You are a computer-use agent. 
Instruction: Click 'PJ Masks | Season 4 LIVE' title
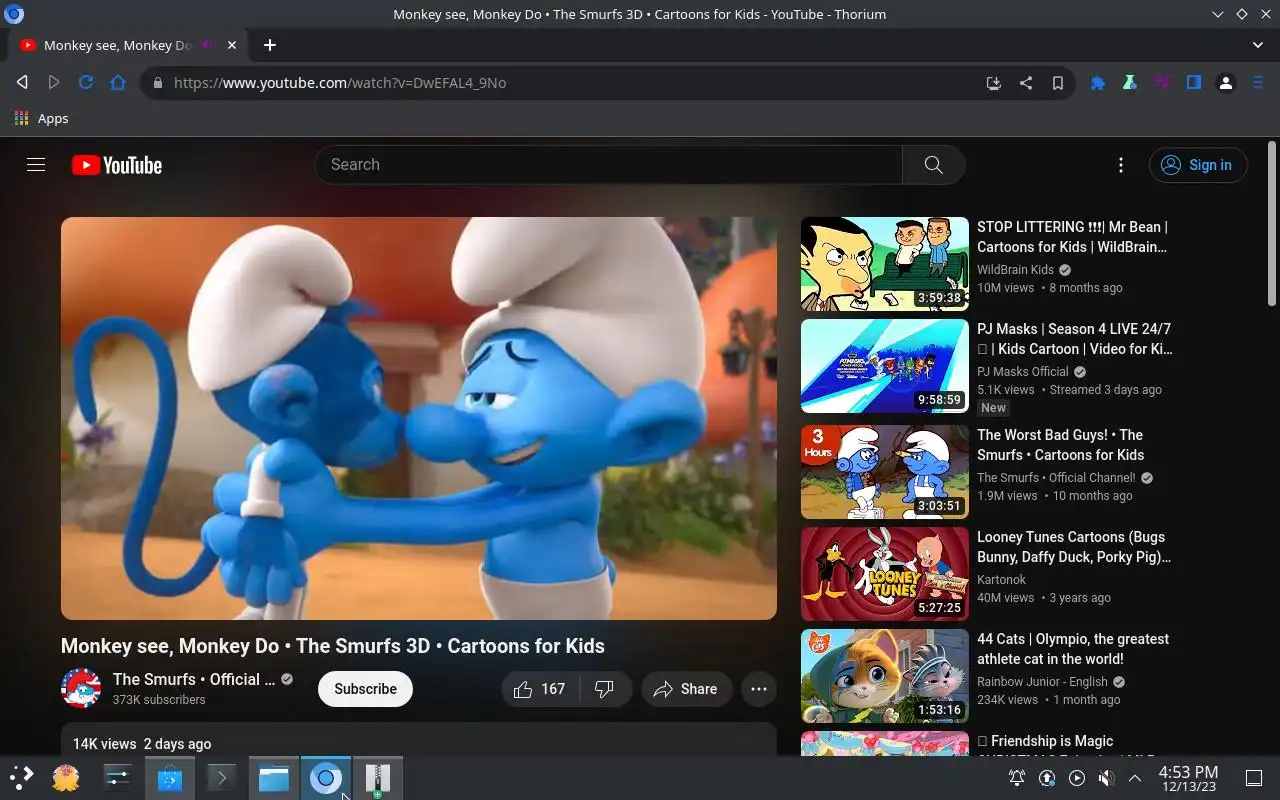tap(1075, 339)
